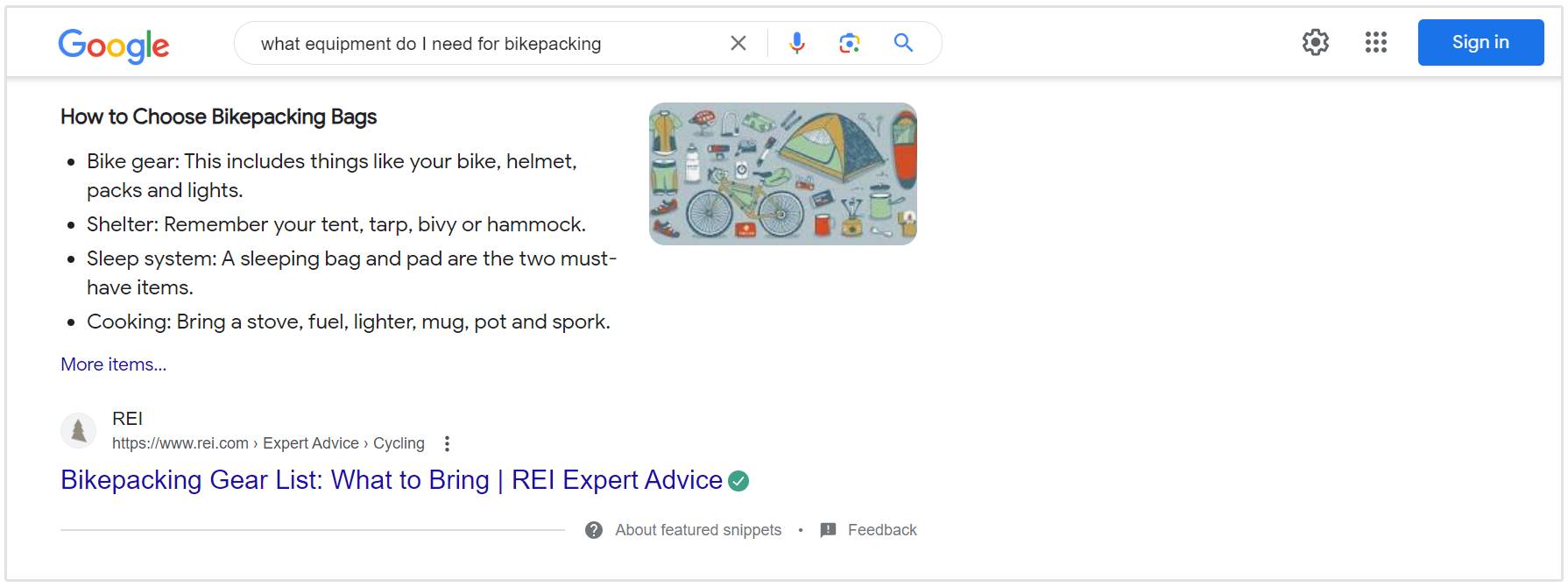1568x587 pixels.
Task: Click the green verified checkmark badge
Action: (x=739, y=481)
